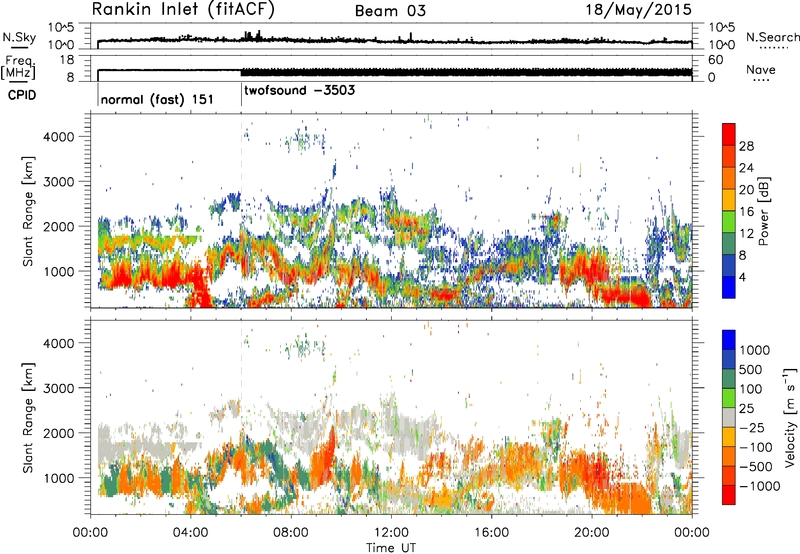800x554 pixels.
Task: Click the 'CPID' row label
Action: (x=22, y=95)
